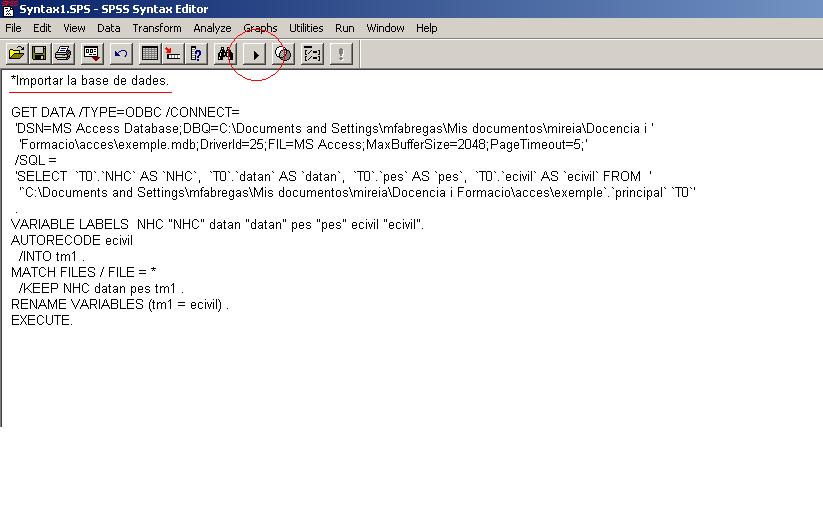Click the comment line 'Importar la base de dades'

coord(90,80)
